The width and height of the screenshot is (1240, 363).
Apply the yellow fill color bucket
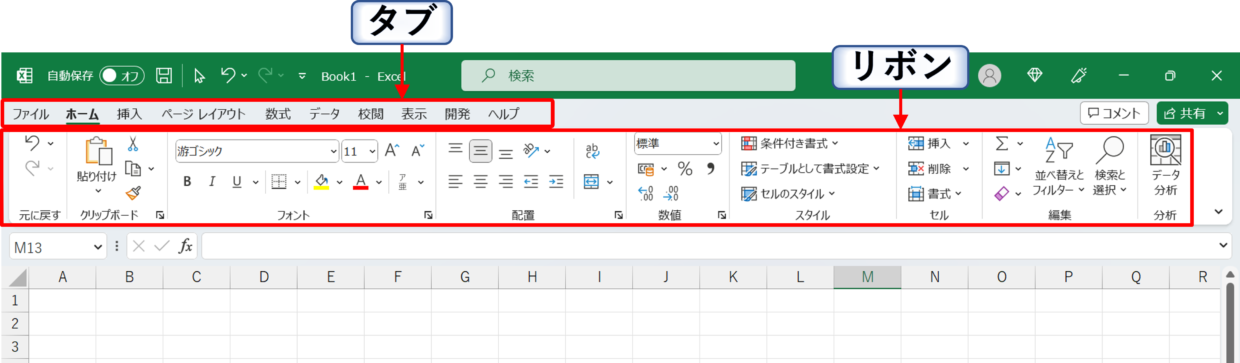[x=322, y=182]
